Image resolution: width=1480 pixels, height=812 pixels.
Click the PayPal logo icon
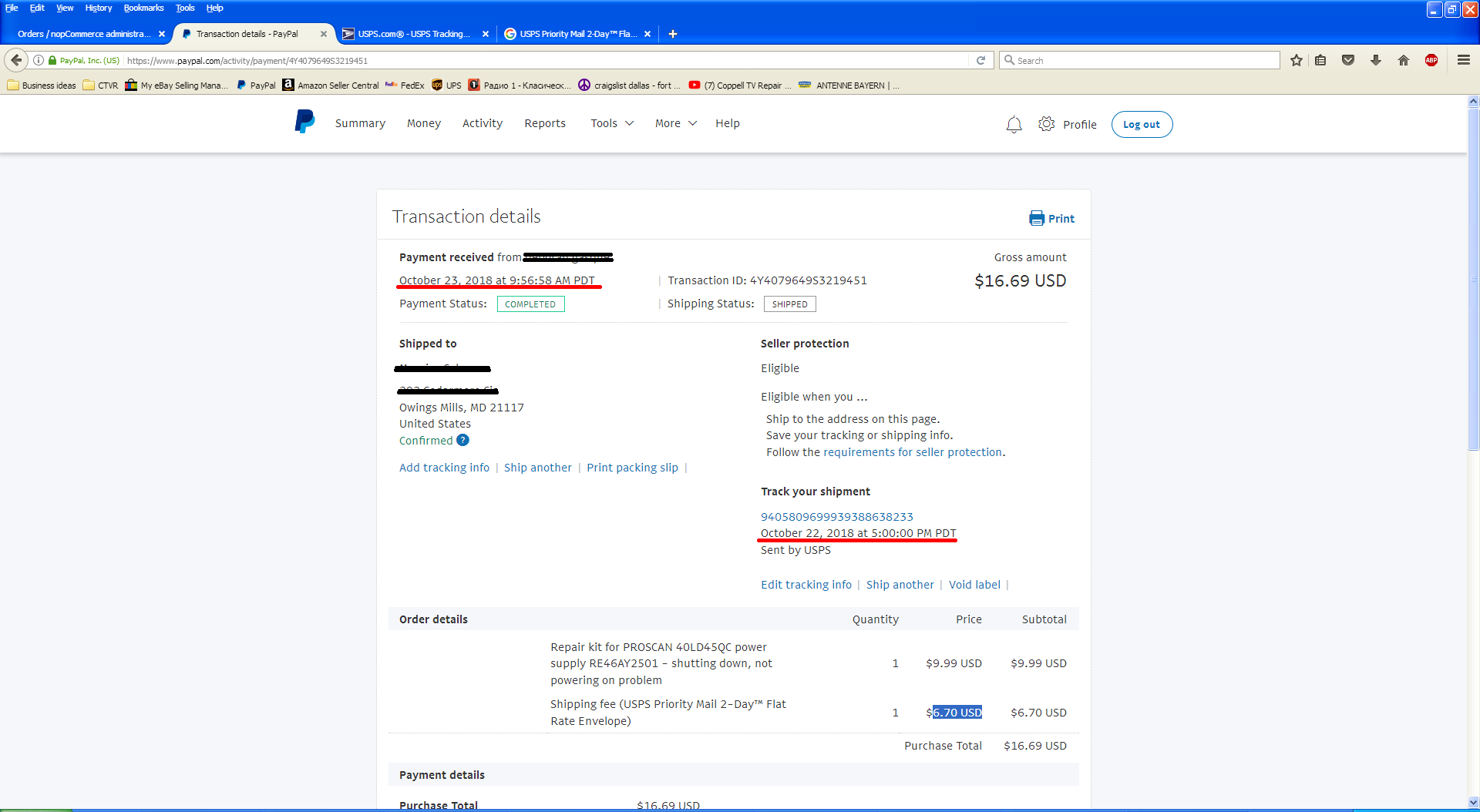click(304, 122)
